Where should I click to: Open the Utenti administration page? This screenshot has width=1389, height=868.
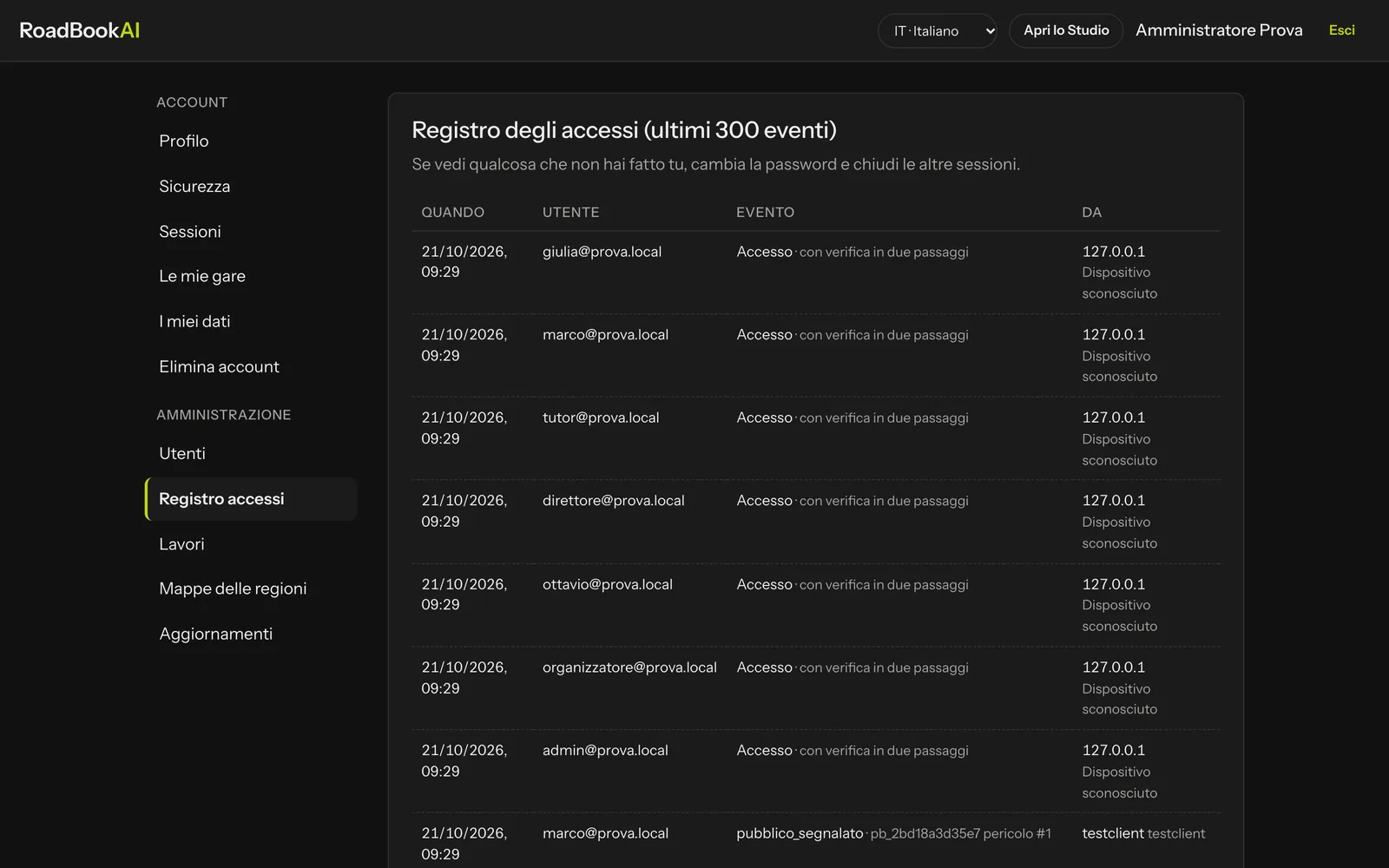tap(251, 453)
